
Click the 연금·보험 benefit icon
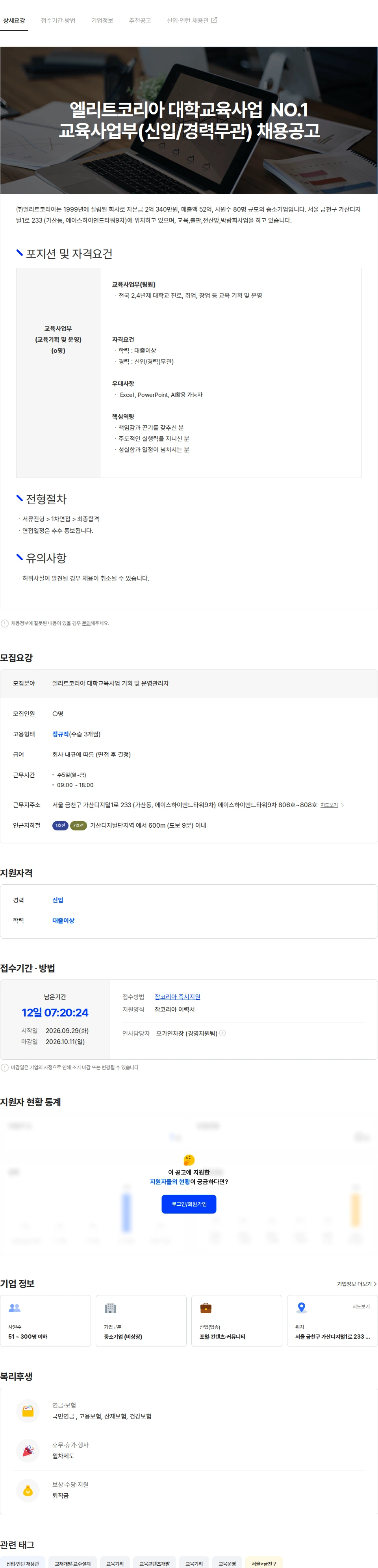click(x=28, y=1410)
